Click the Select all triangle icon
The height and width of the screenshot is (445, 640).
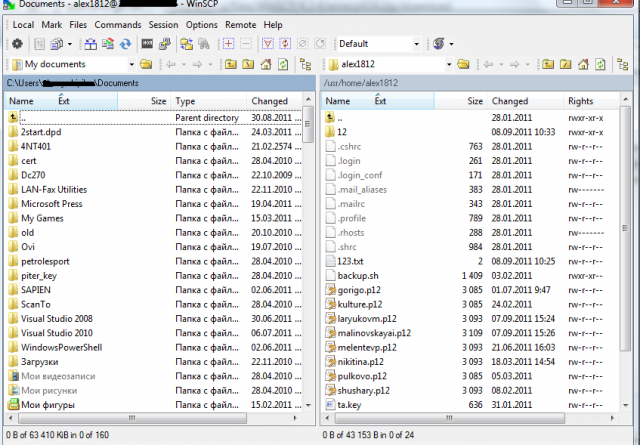tap(268, 44)
